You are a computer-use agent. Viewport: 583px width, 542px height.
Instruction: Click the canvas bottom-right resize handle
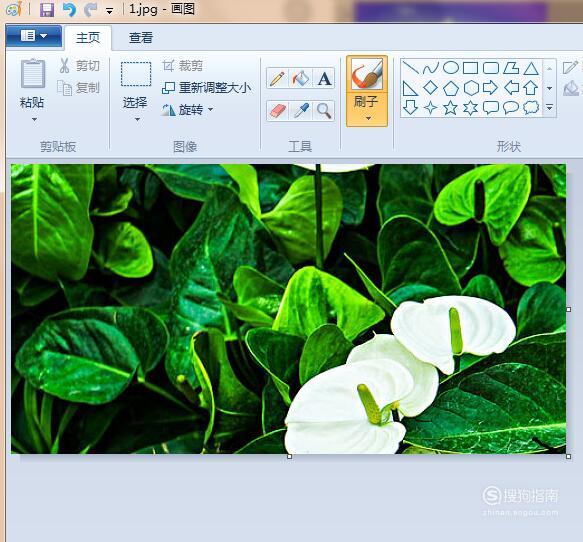[x=568, y=456]
